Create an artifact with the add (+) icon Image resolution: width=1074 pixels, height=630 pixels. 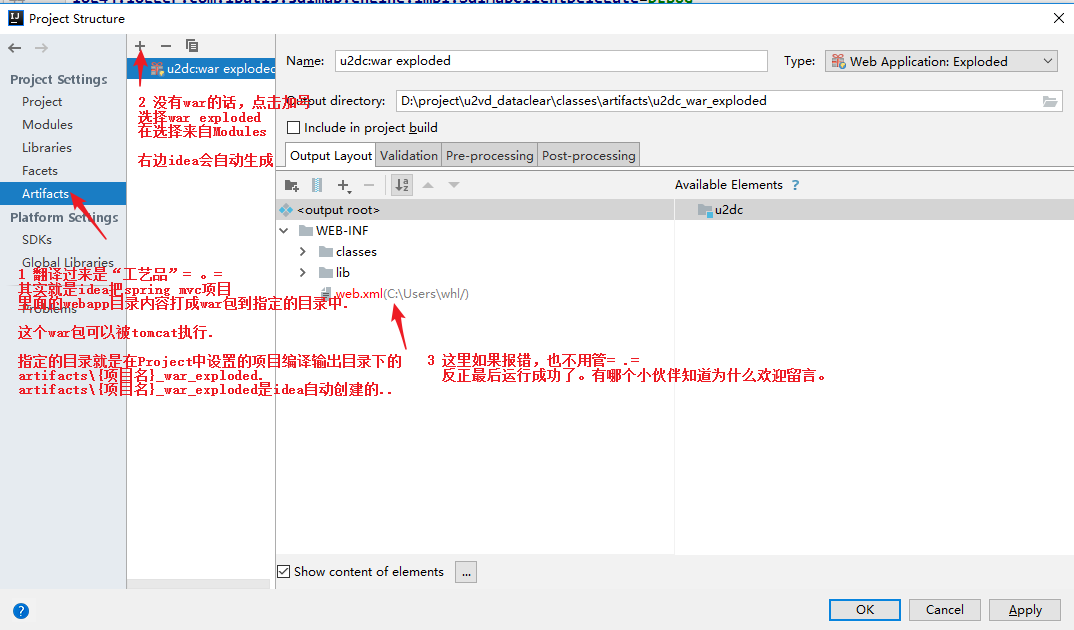point(140,45)
